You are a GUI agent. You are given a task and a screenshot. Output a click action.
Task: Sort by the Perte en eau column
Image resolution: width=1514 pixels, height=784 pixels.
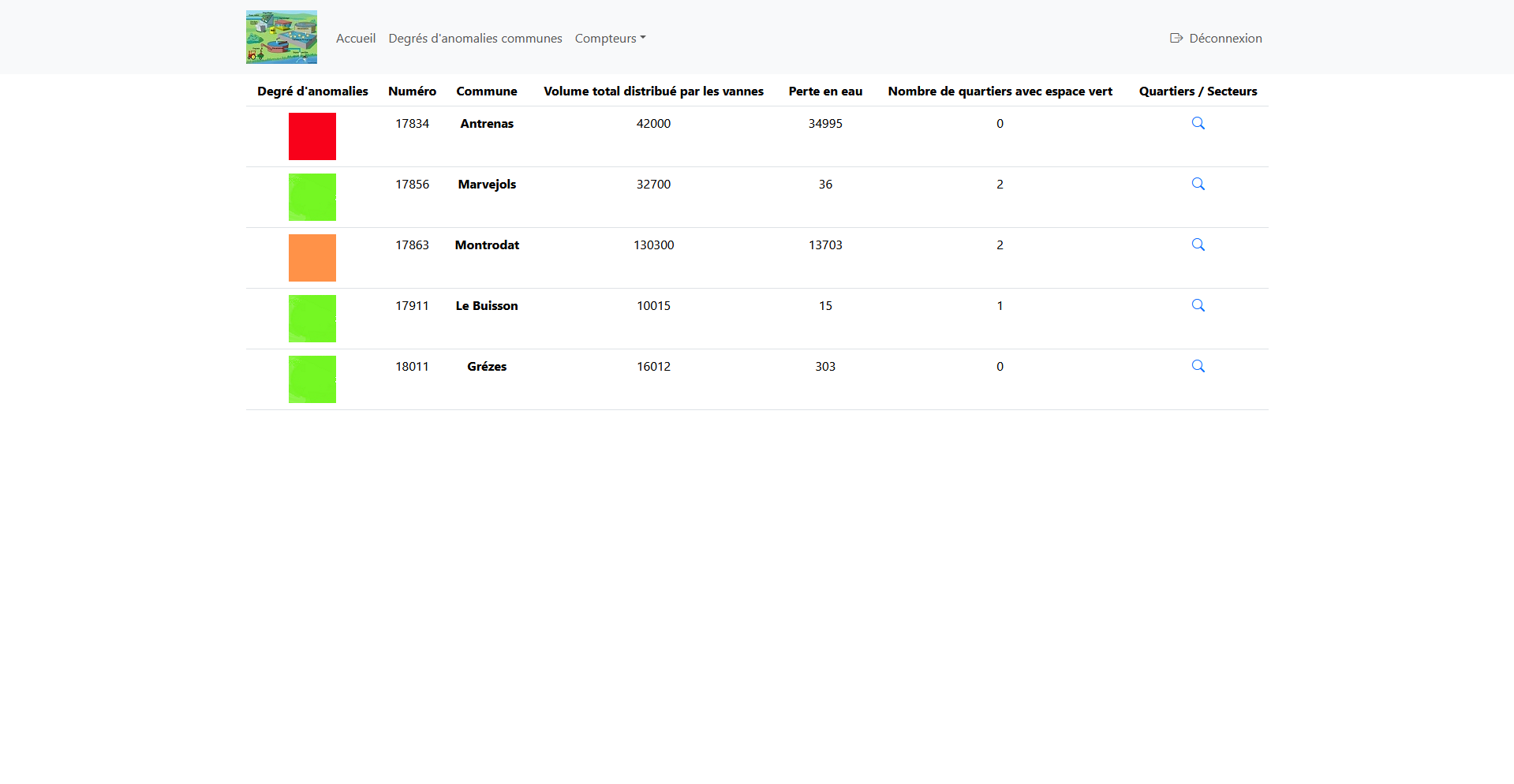[x=824, y=91]
